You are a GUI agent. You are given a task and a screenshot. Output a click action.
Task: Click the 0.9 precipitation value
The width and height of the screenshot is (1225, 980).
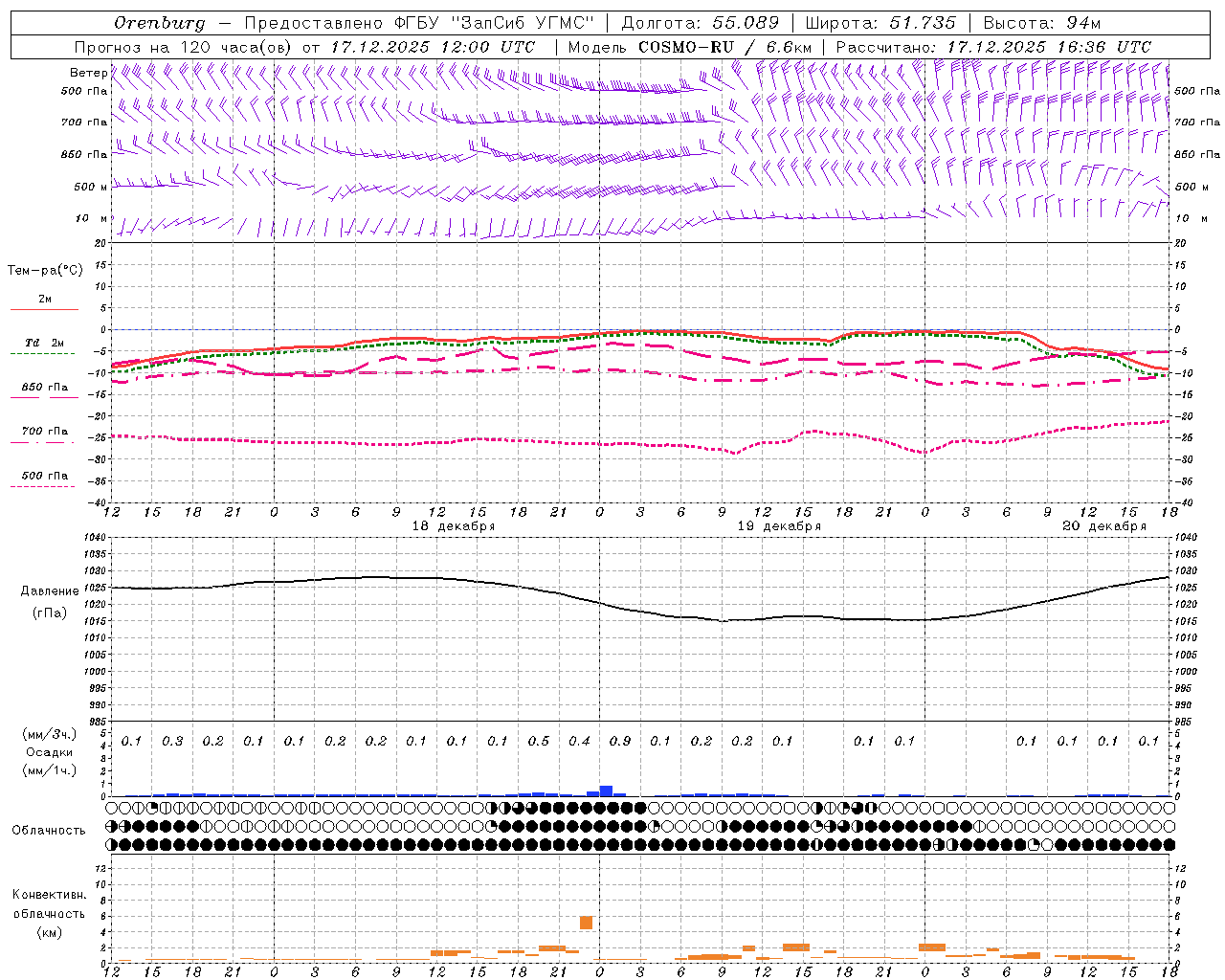(620, 741)
